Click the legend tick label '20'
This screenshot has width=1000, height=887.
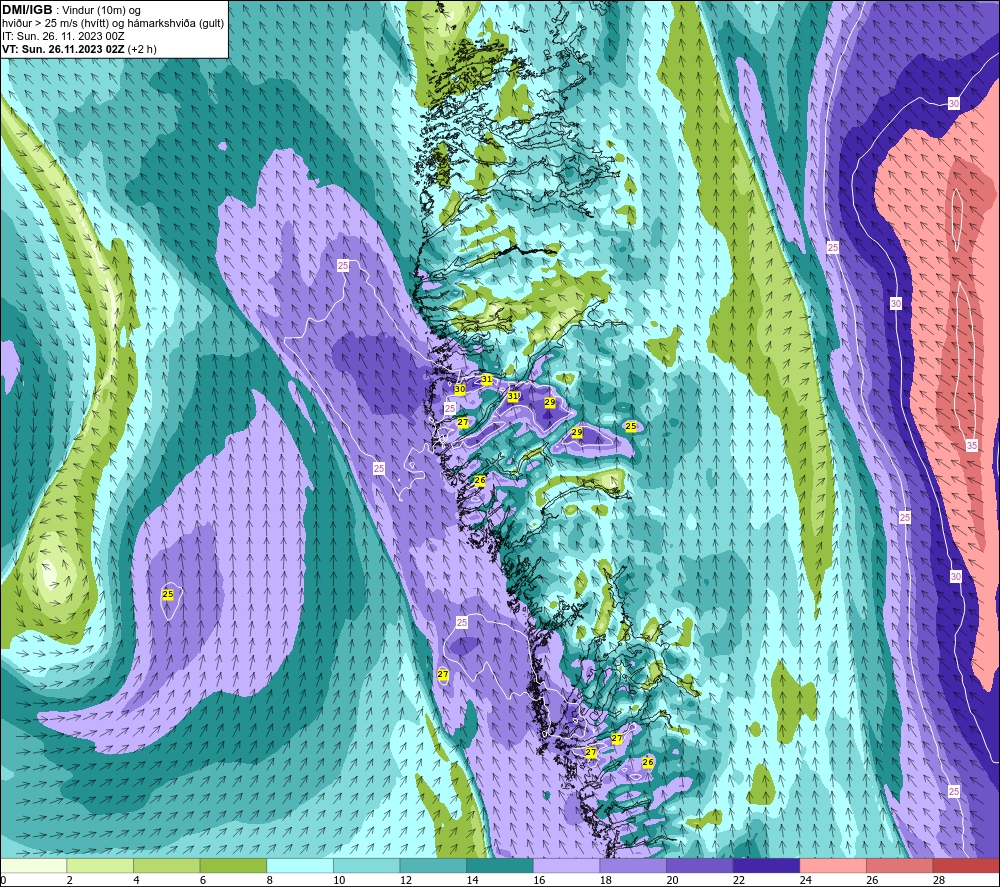(672, 880)
